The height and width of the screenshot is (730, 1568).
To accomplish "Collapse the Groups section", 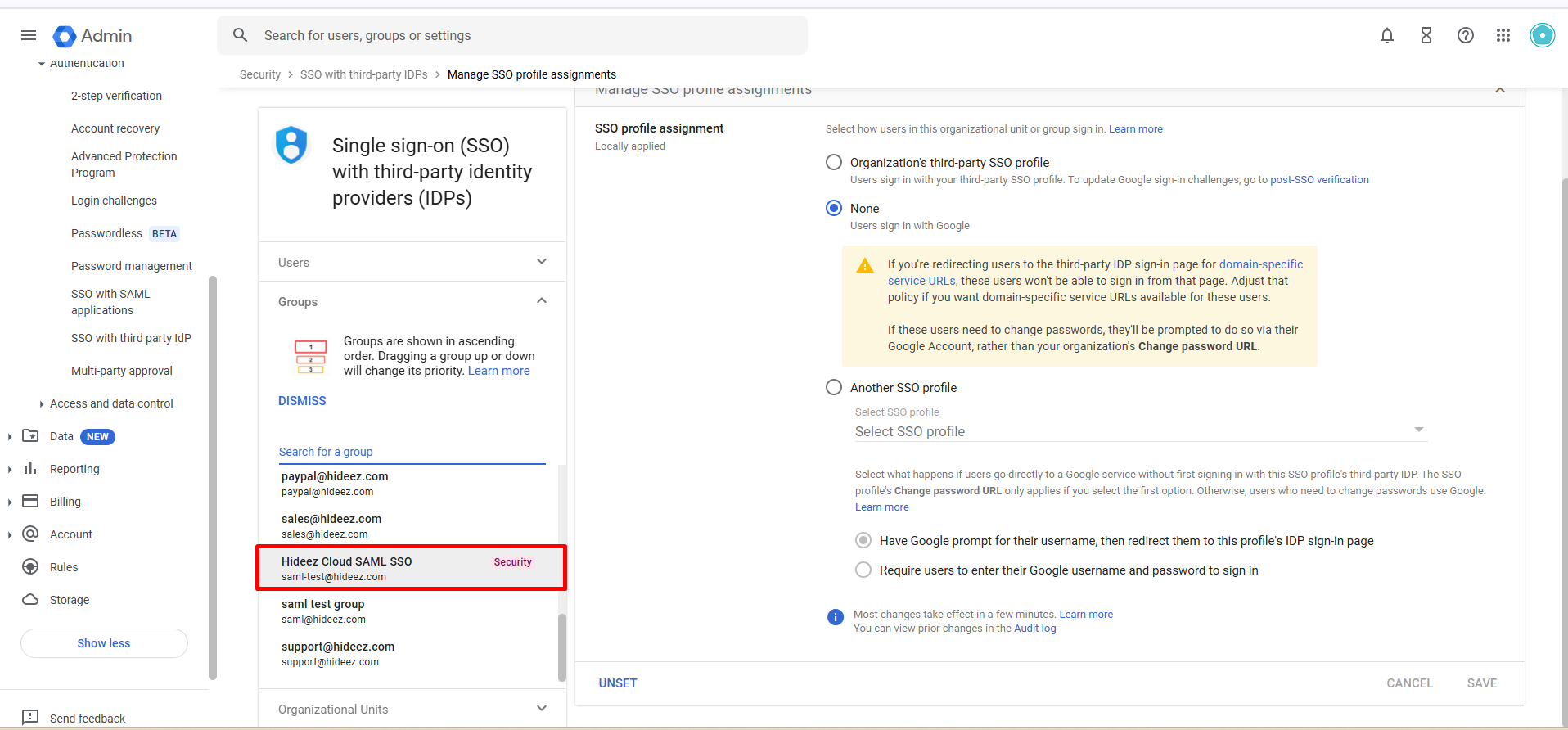I will [x=541, y=301].
